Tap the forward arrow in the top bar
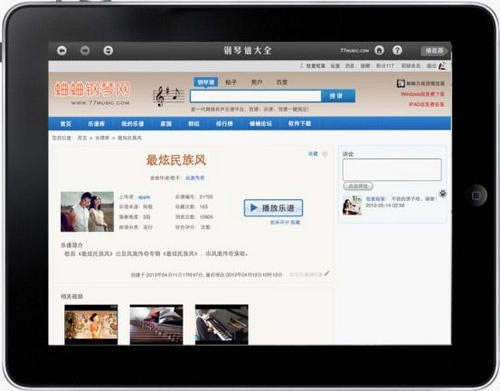This screenshot has width=500, height=391. [85, 51]
